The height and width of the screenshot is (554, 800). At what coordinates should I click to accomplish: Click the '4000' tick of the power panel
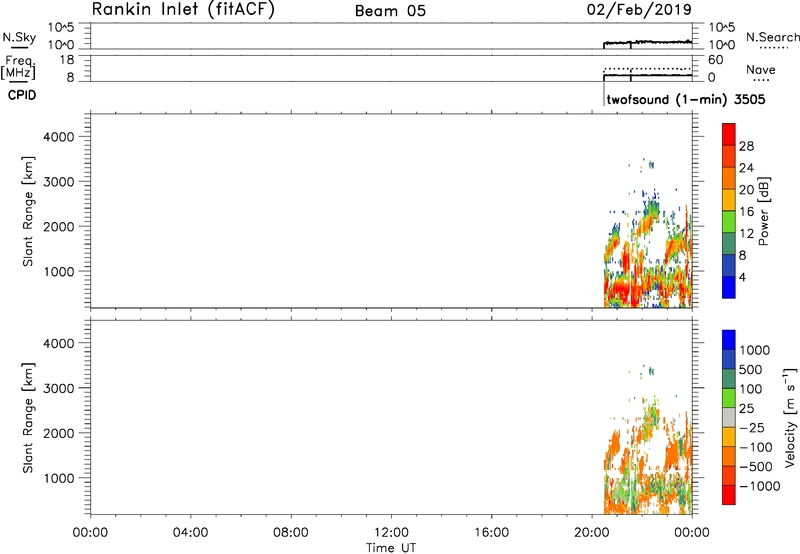(59, 137)
